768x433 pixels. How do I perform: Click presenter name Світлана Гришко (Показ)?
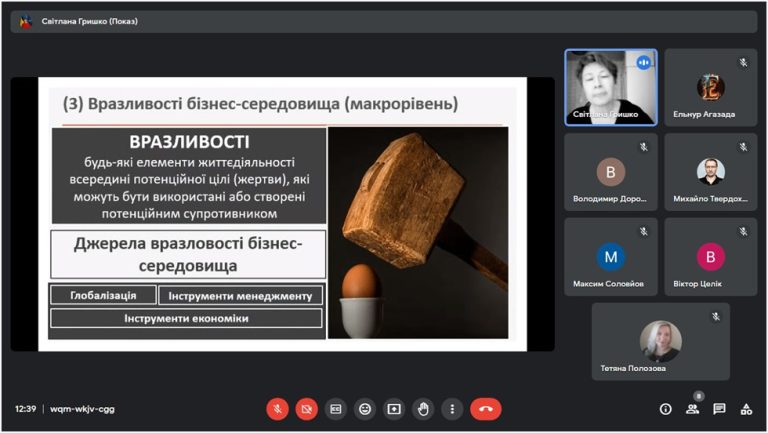click(x=90, y=22)
